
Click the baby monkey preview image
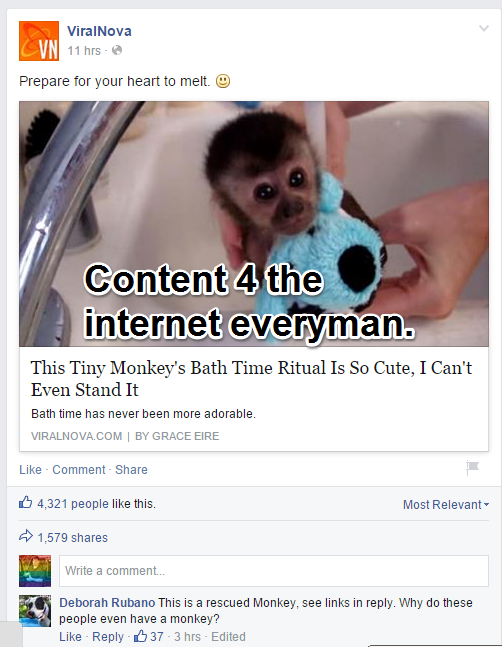254,224
